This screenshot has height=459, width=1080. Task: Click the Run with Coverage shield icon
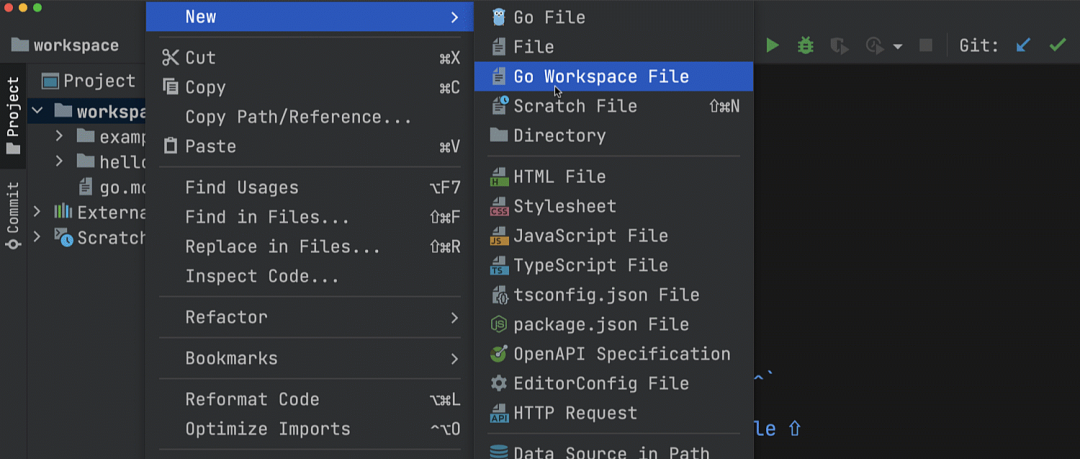pos(839,45)
